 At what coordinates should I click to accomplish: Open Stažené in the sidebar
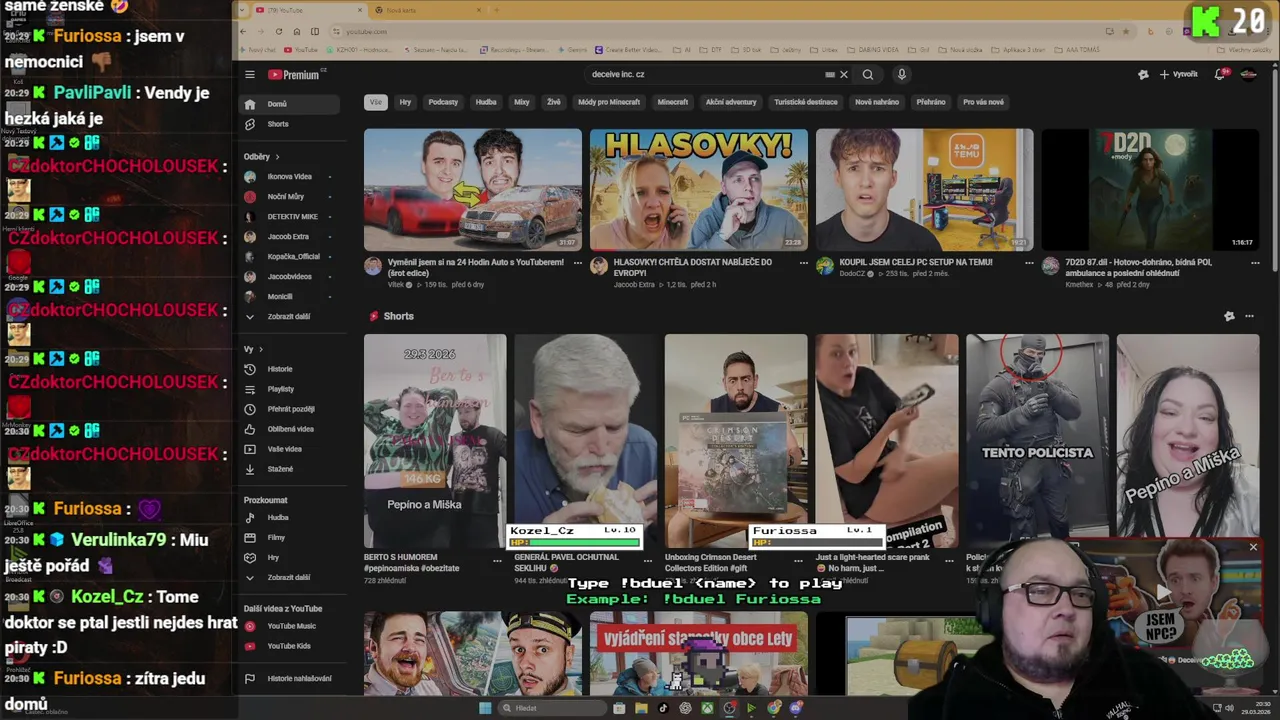click(289, 469)
